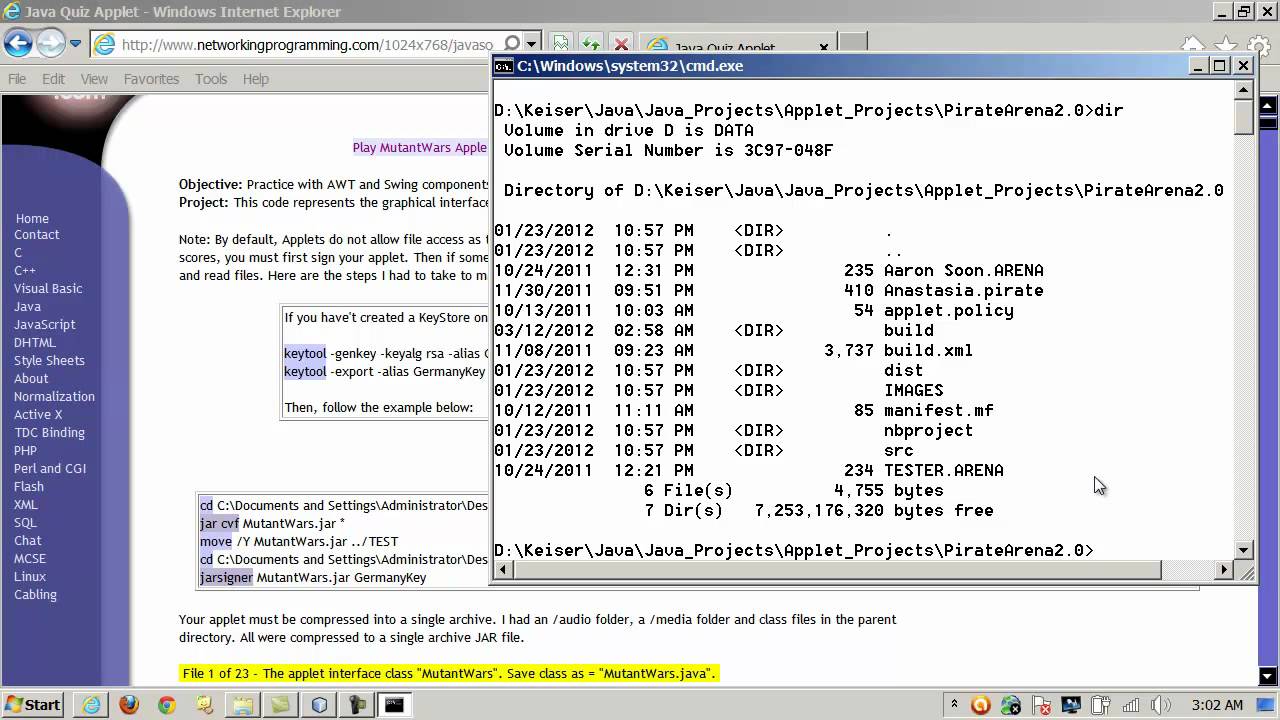Click the cmd horizontal scrollbar thumb
Screen dimensions: 1280x720
(836, 570)
